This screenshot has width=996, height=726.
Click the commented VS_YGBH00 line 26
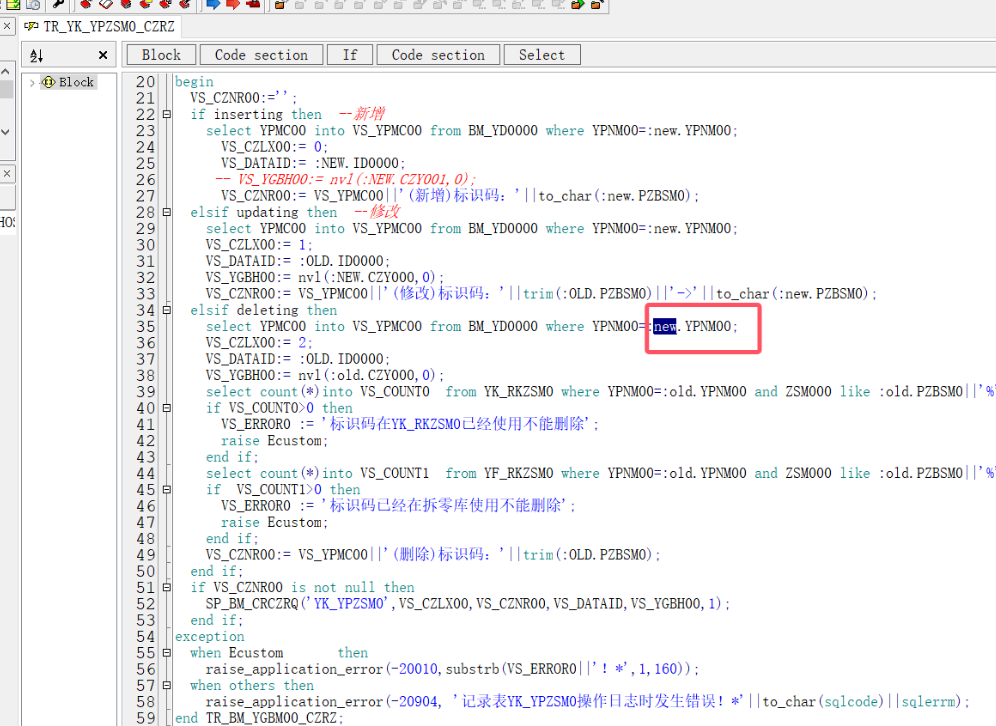tap(346, 180)
